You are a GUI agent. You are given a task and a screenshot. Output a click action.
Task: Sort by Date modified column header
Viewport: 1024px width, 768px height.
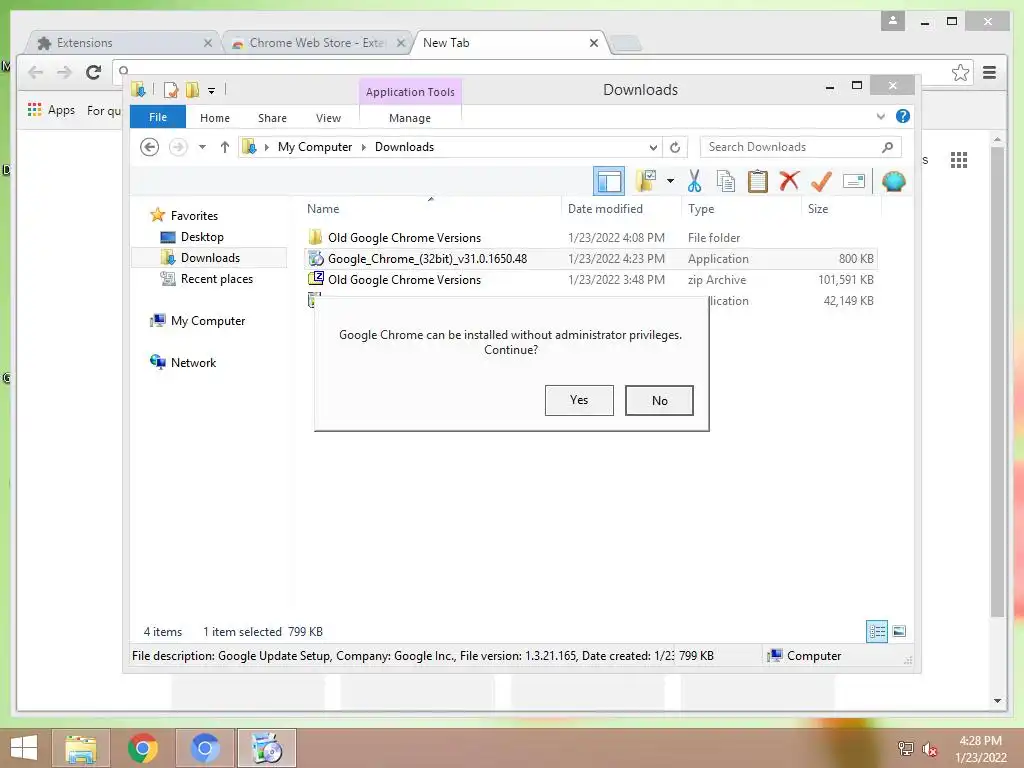point(621,209)
